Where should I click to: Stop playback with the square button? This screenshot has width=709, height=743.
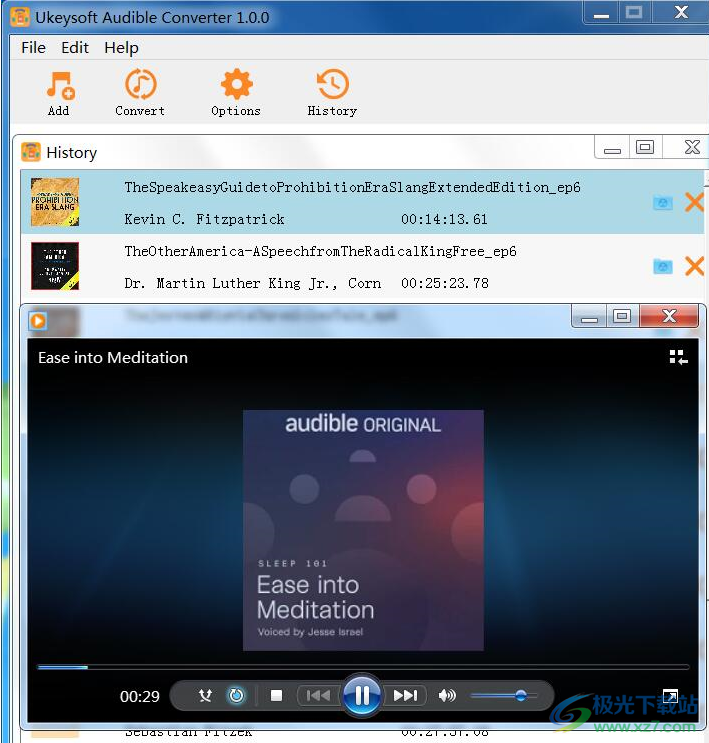[x=276, y=695]
